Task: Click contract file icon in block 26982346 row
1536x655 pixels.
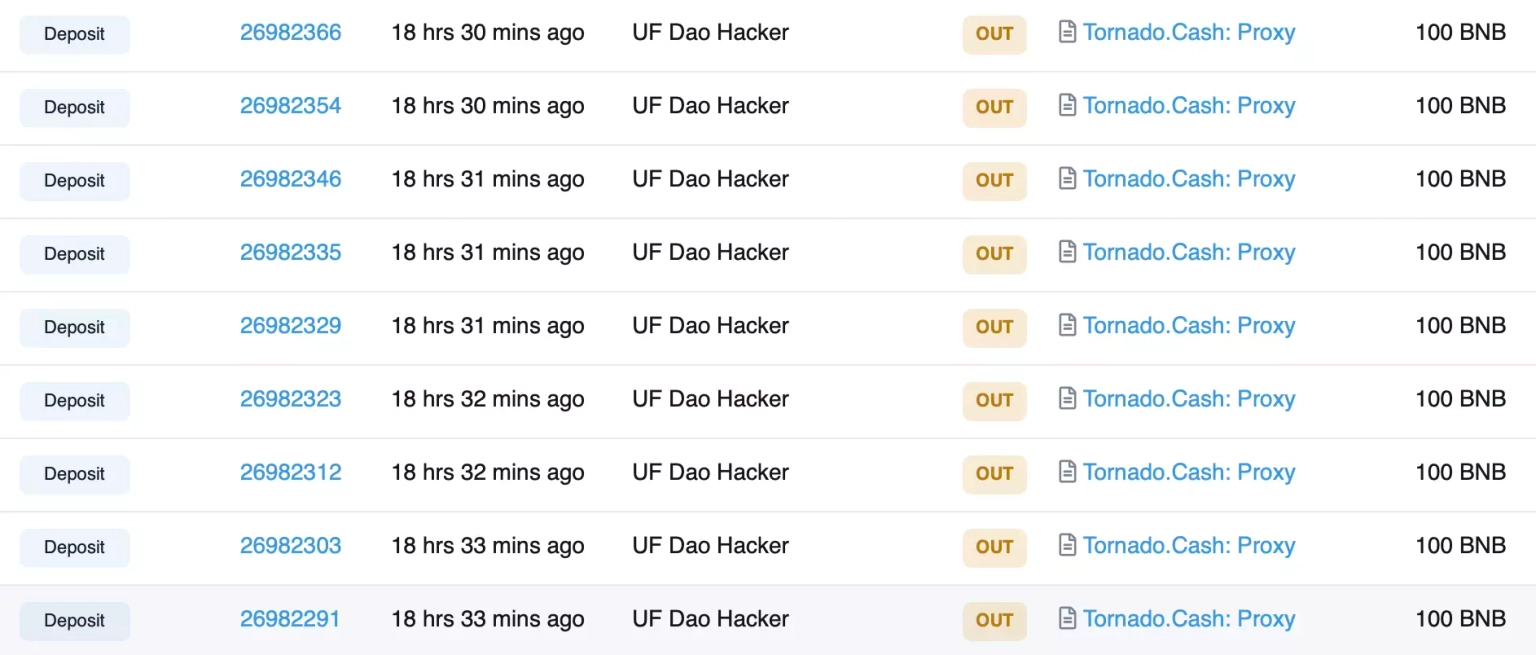Action: point(1067,179)
